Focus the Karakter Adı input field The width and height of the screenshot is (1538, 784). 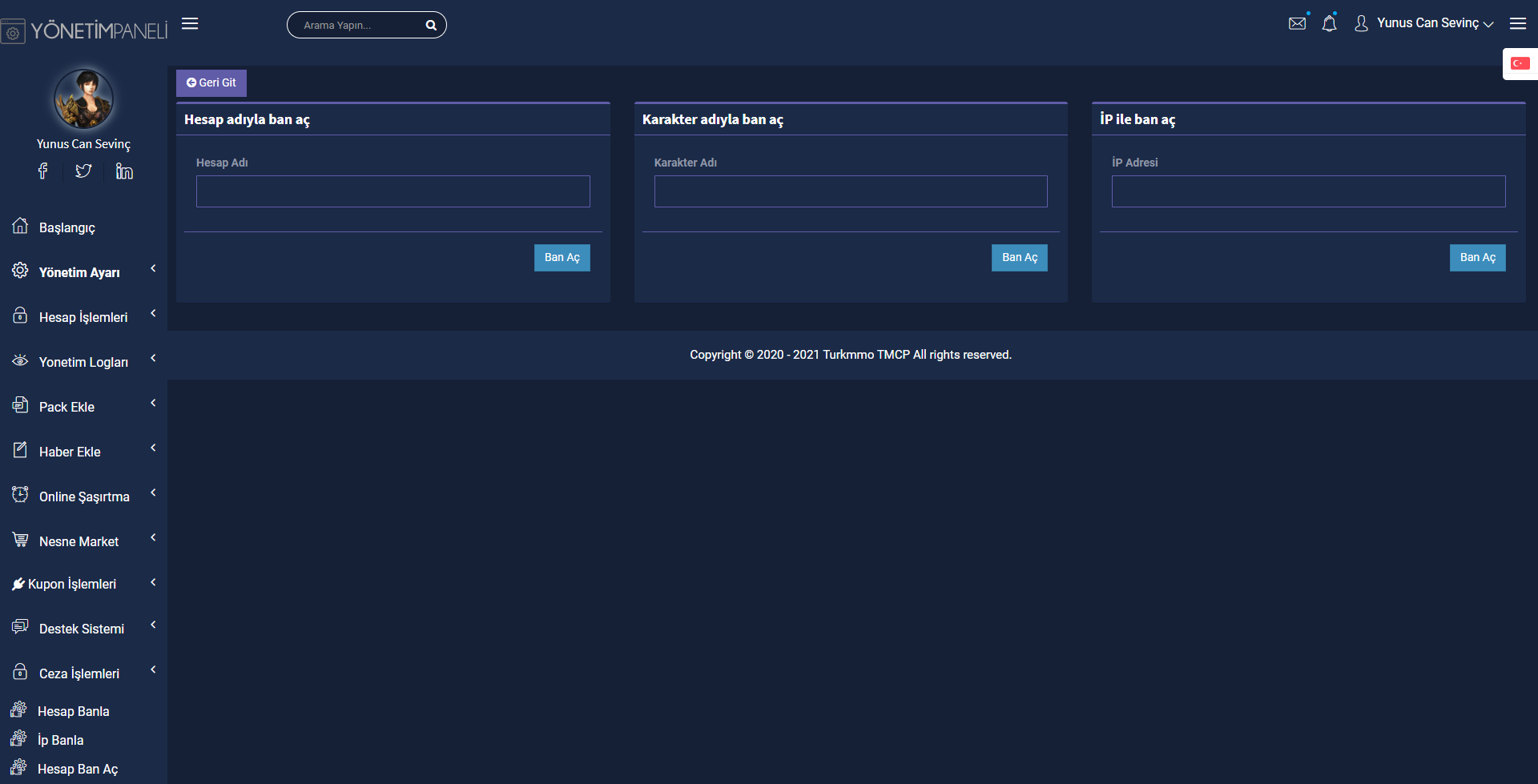tap(851, 191)
